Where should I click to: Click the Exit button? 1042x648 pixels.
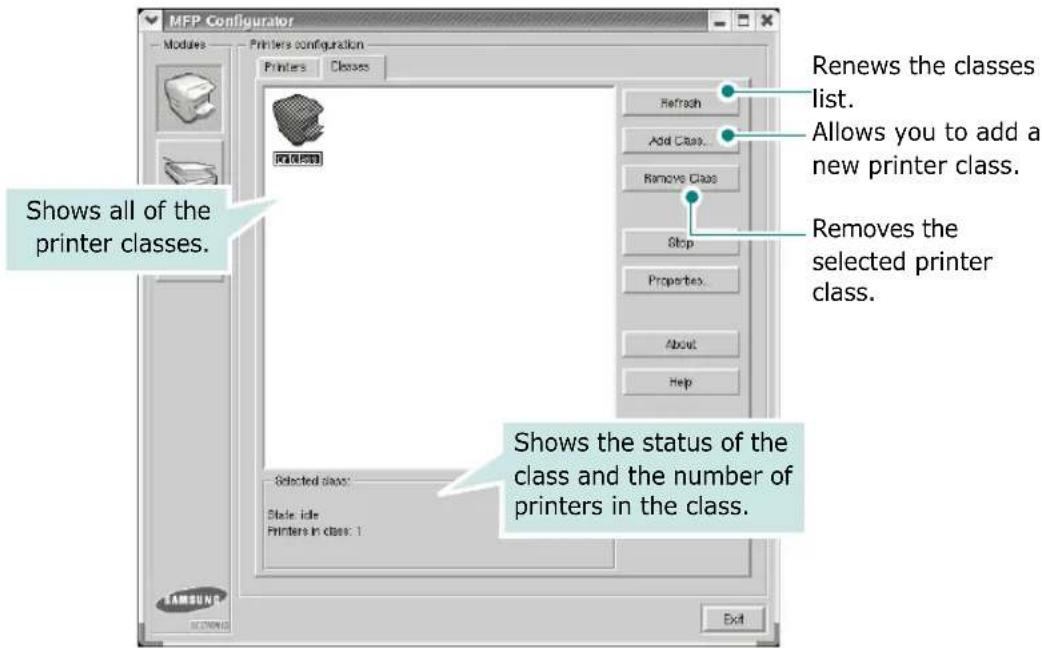[733, 619]
